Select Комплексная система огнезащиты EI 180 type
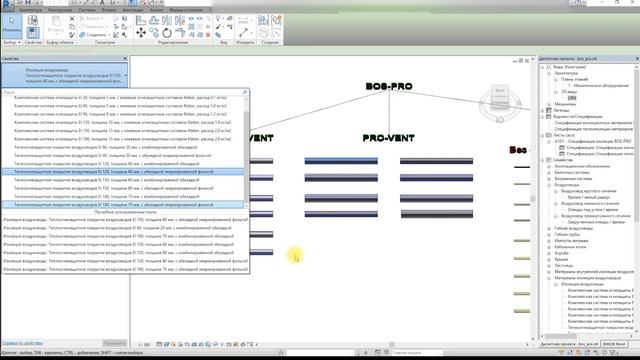The height and width of the screenshot is (360, 640). tap(122, 139)
